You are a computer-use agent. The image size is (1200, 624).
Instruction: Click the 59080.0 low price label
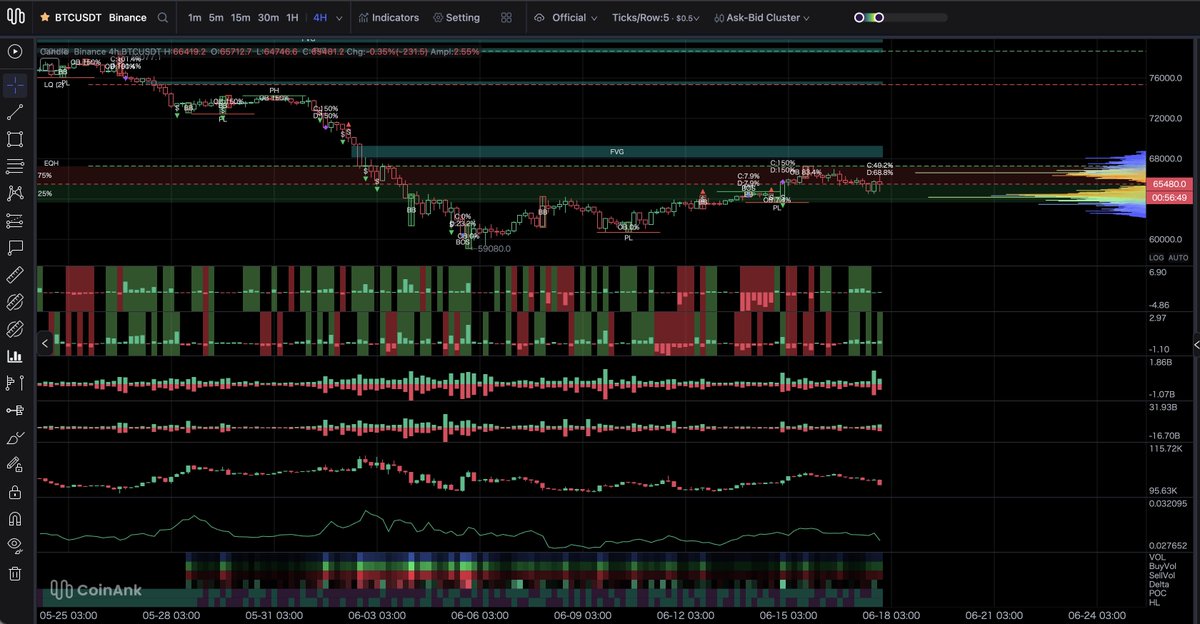pos(495,249)
